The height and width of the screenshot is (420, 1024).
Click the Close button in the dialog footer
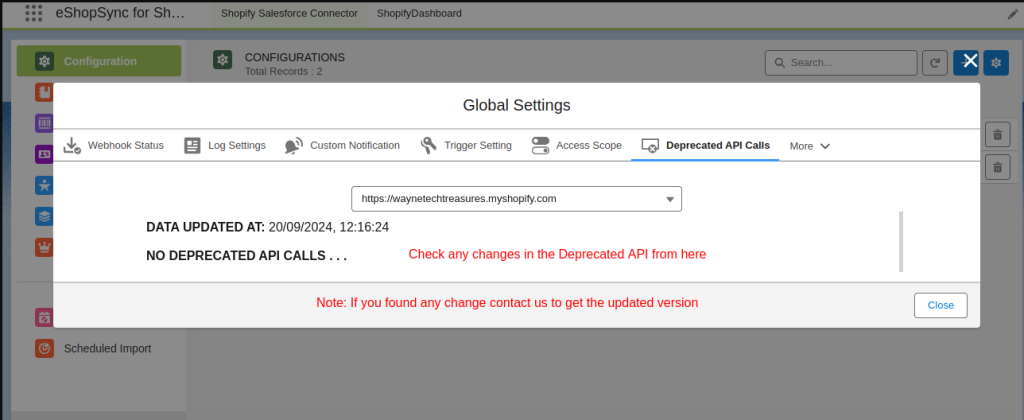tap(940, 305)
